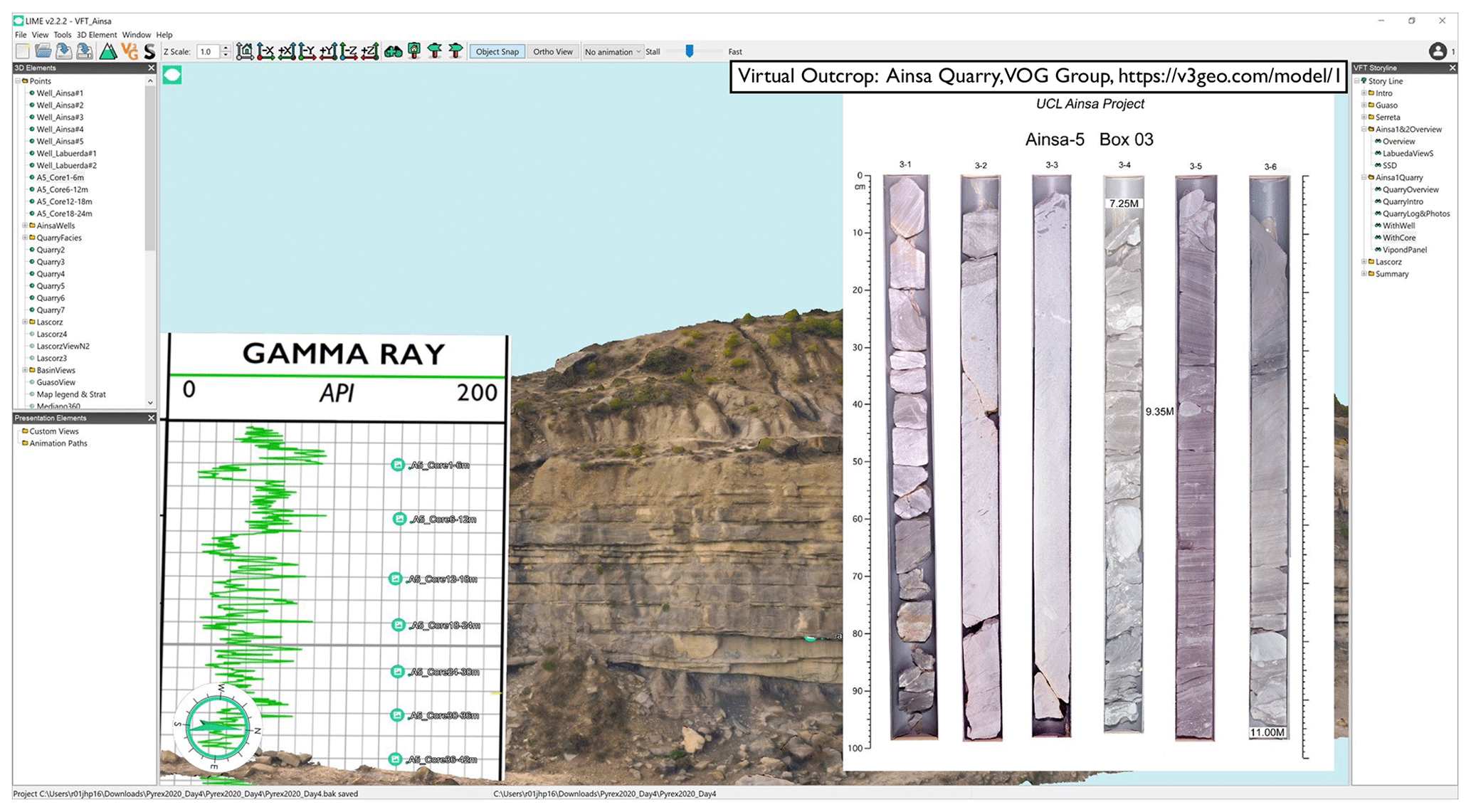Expand the Lascorz storyline node
This screenshot has width=1471, height=812.
point(1364,262)
